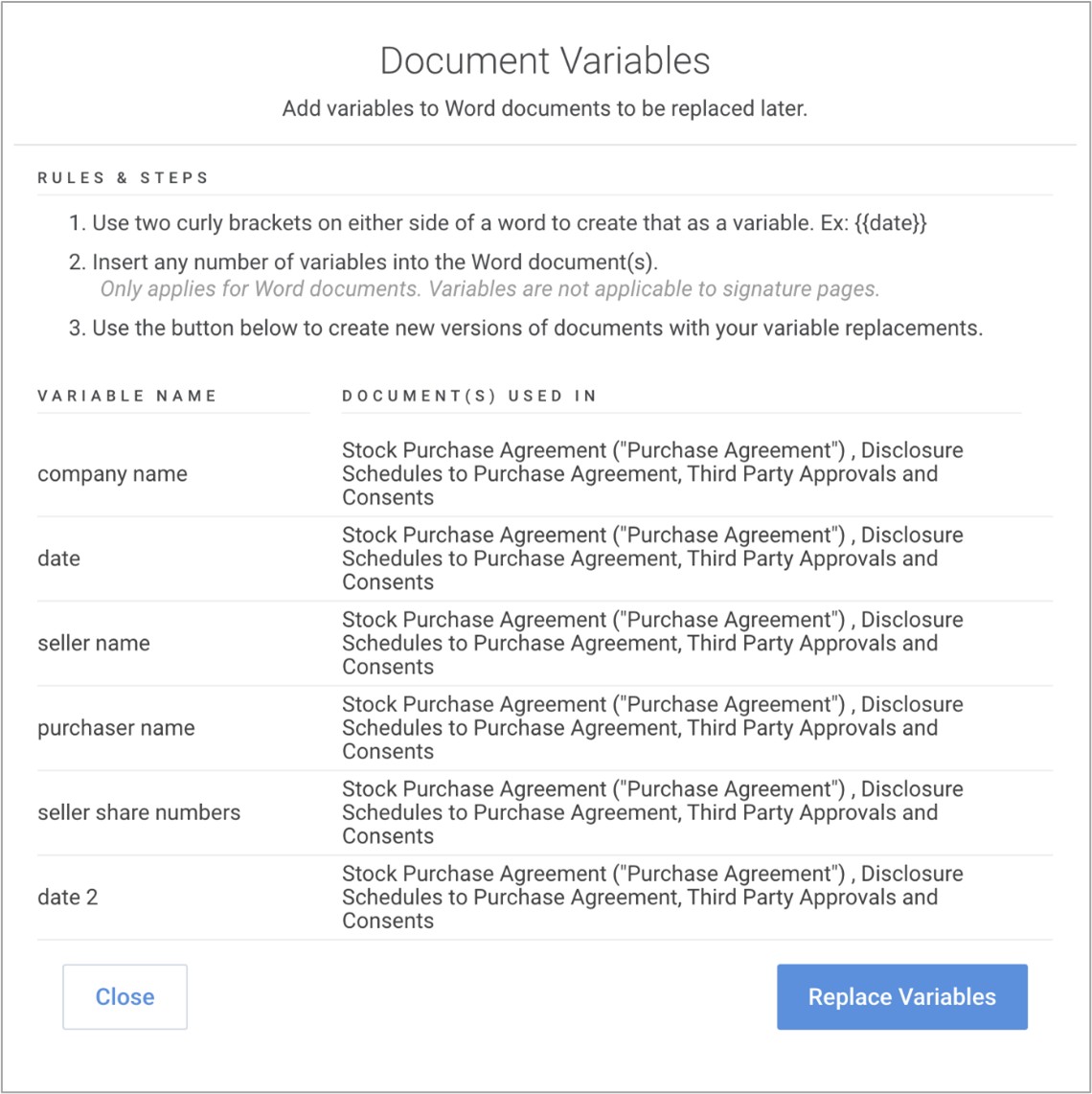Select the 'date 2' variable
The height and width of the screenshot is (1094, 1092).
coord(68,898)
